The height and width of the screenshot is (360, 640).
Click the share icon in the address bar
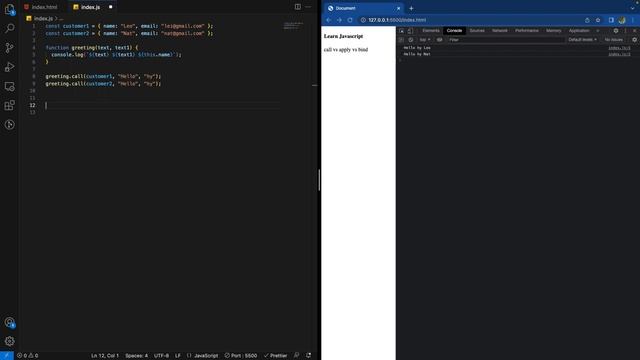(x=587, y=20)
